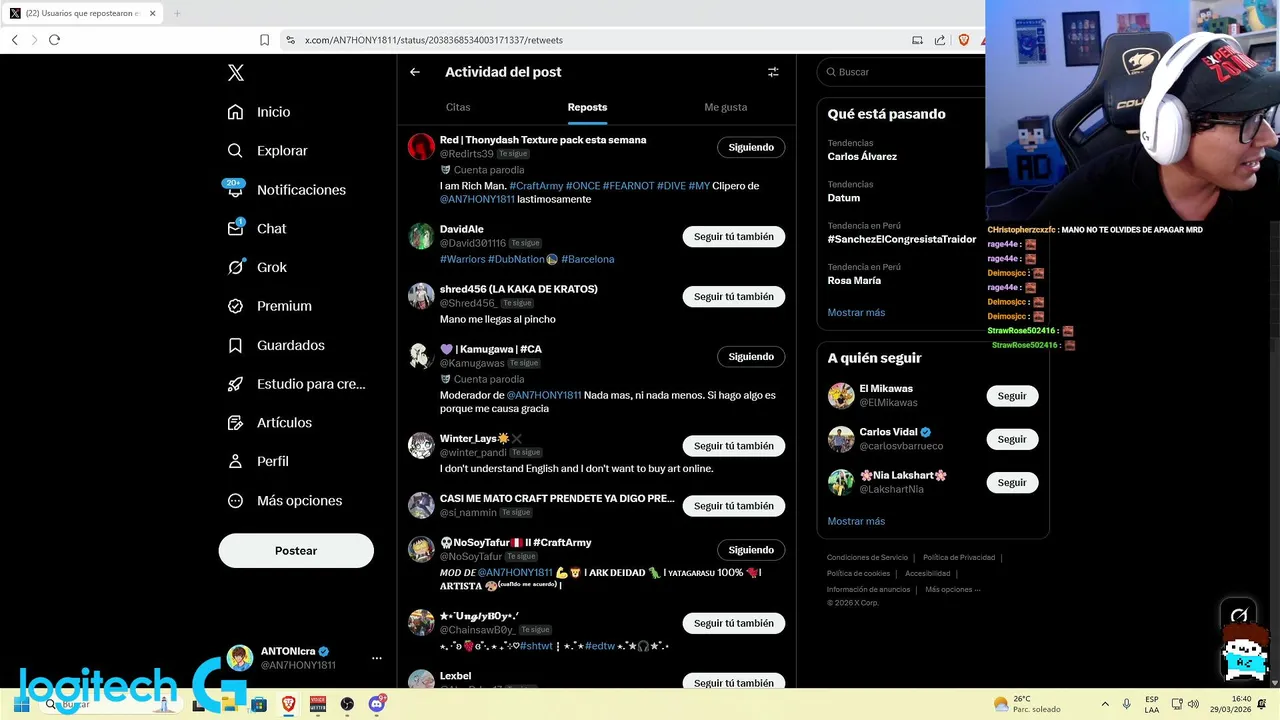Toggle Siguiendo for Red | Thonydash

(x=751, y=147)
